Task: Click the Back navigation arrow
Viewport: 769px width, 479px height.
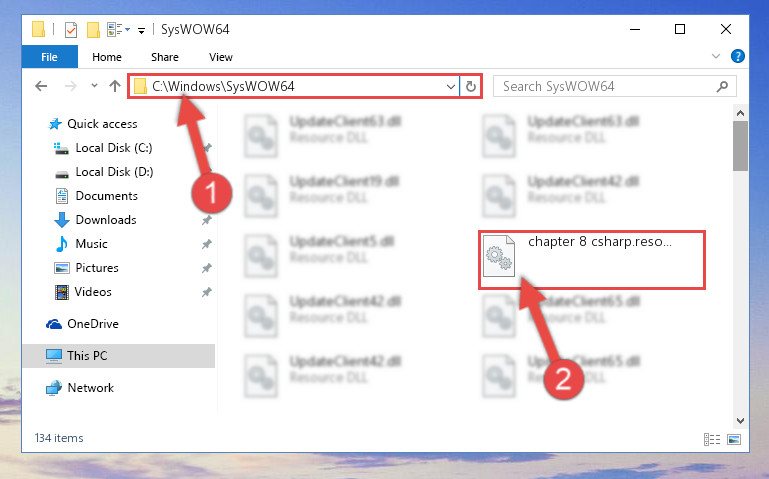Action: [41, 86]
